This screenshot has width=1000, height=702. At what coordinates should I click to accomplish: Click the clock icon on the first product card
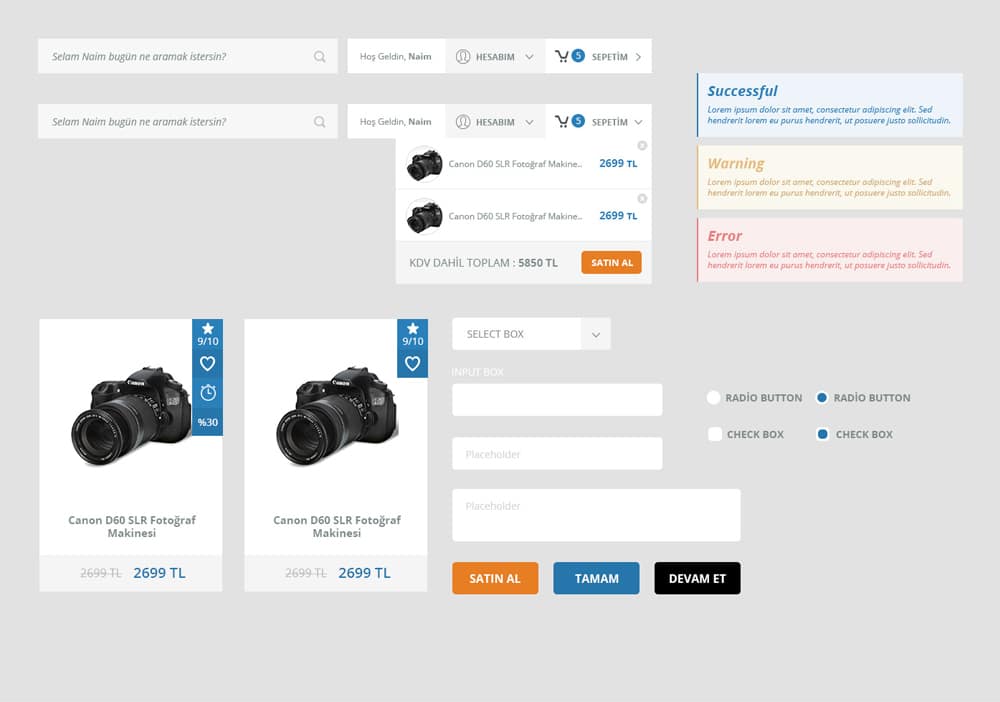coord(207,392)
